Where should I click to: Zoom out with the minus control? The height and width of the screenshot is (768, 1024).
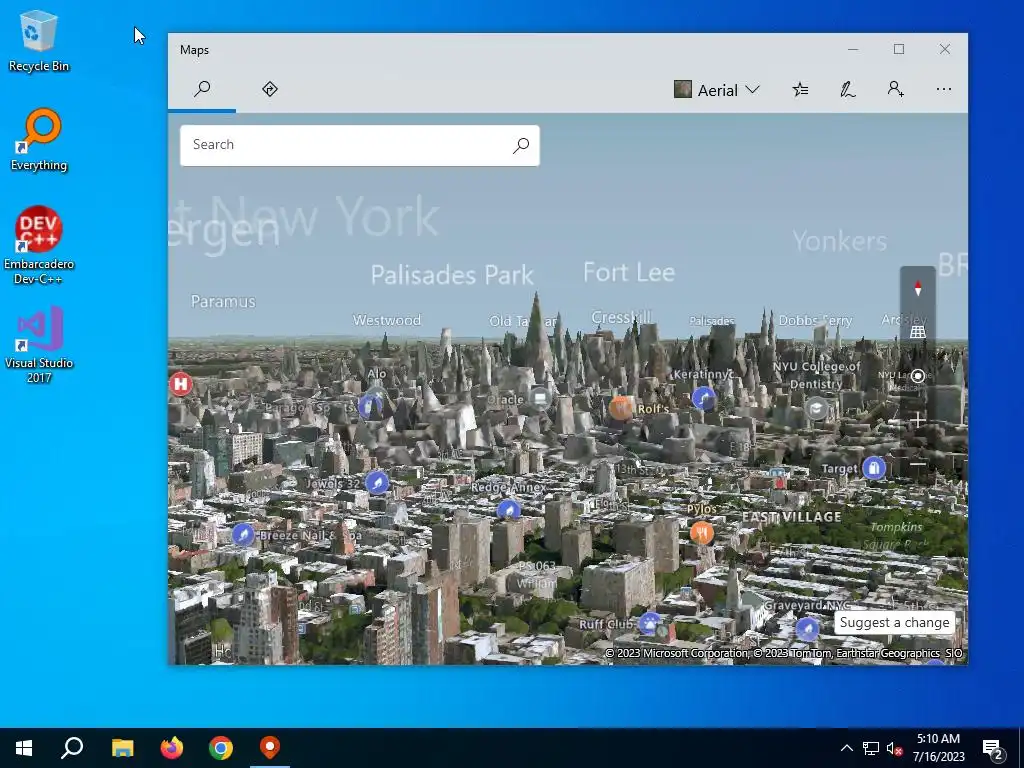pos(918,464)
